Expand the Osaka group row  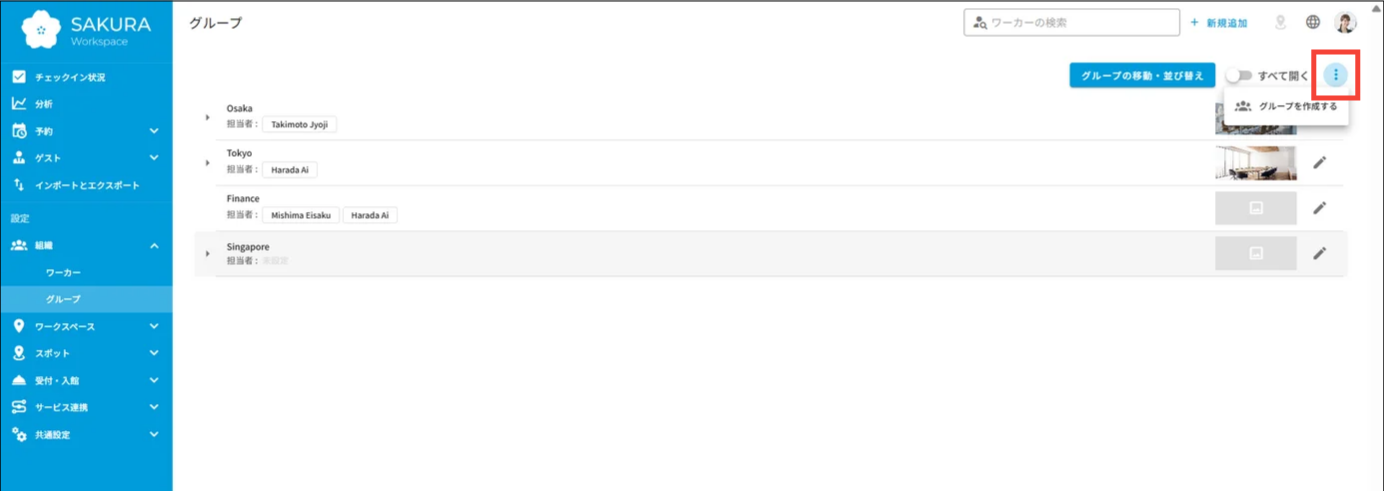208,117
